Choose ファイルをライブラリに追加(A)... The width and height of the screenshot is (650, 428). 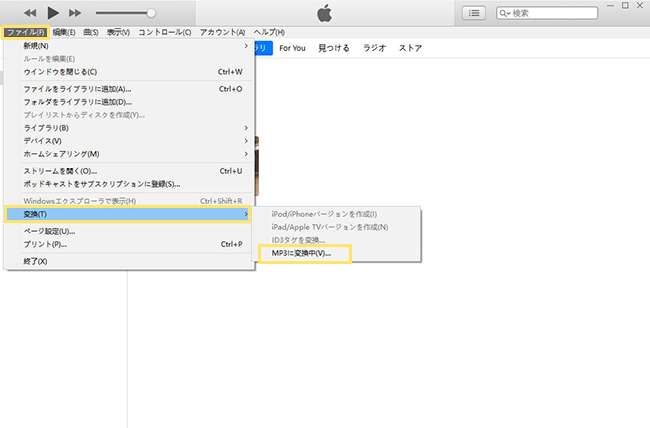pyautogui.click(x=129, y=89)
